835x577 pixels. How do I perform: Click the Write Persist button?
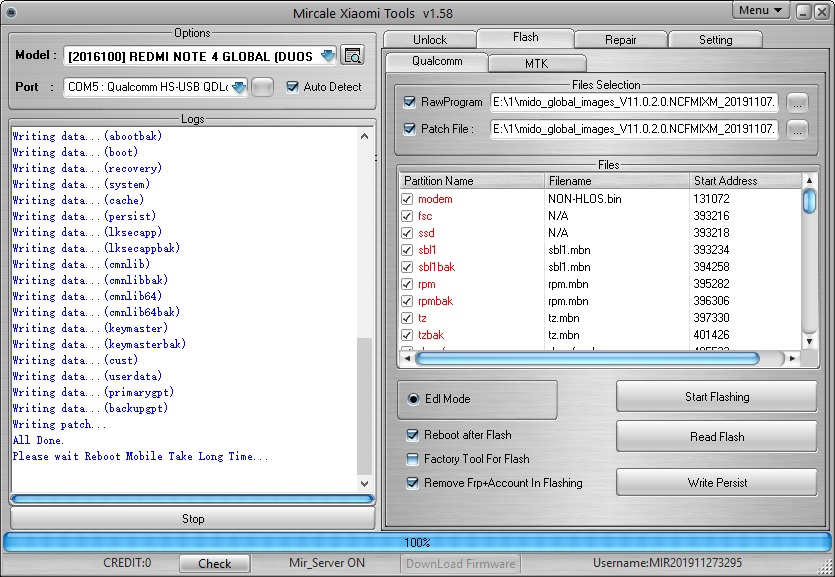[x=716, y=483]
